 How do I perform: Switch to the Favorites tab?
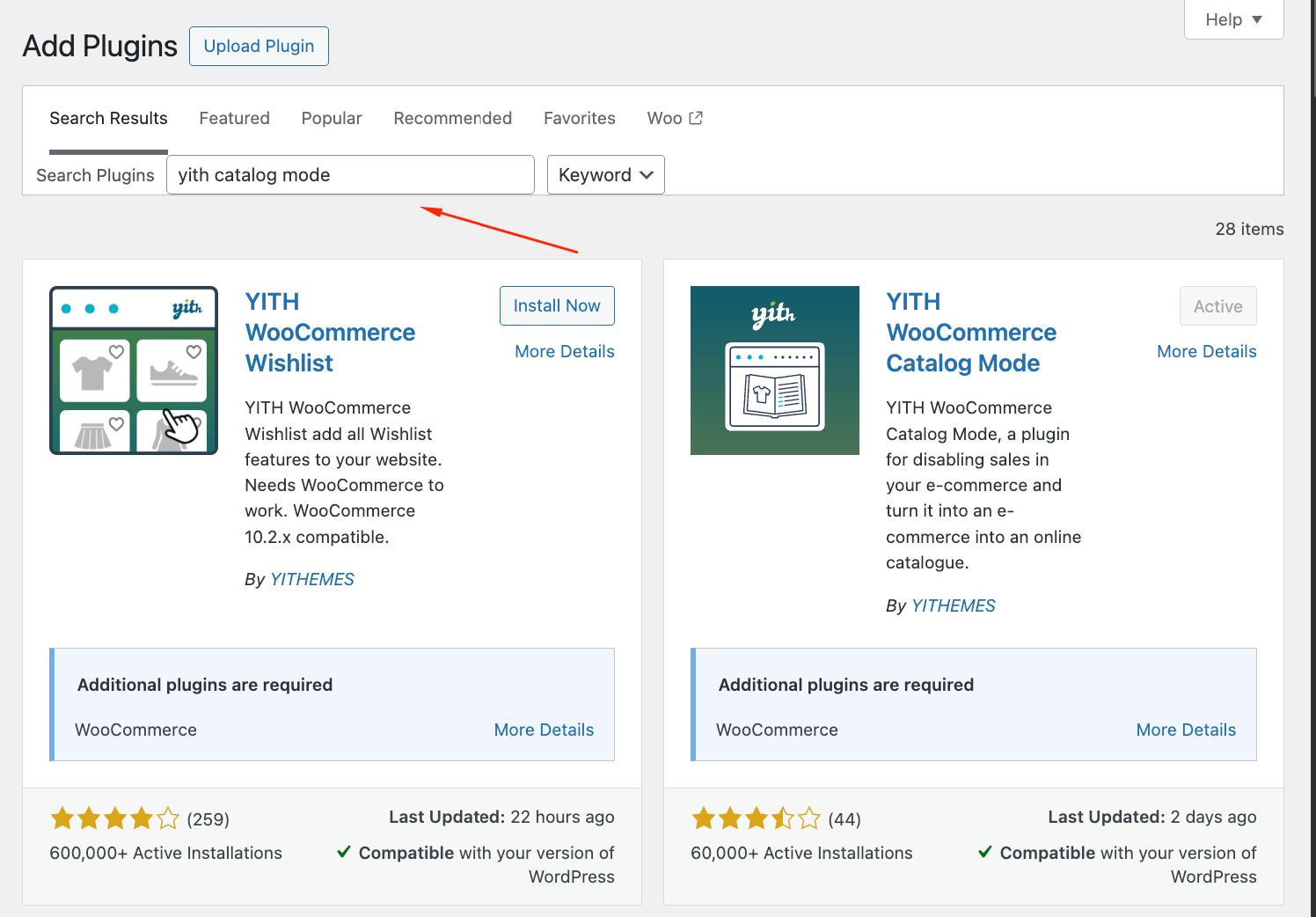580,118
